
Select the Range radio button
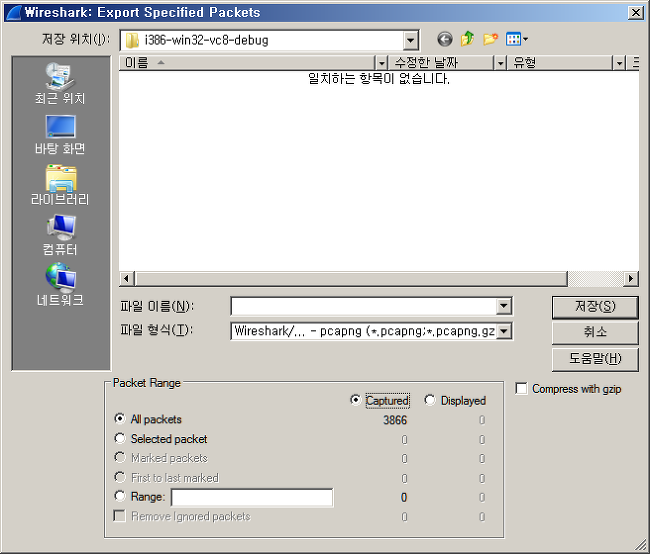point(119,496)
